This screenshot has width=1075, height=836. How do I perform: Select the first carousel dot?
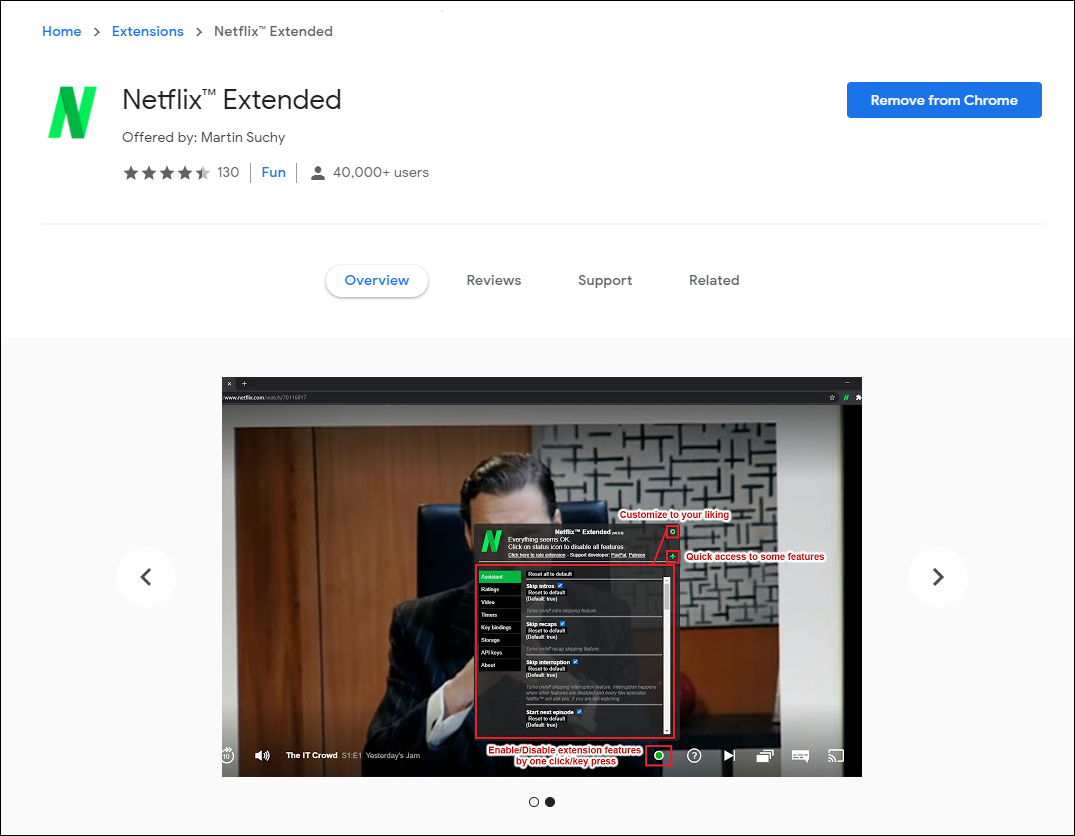533,802
